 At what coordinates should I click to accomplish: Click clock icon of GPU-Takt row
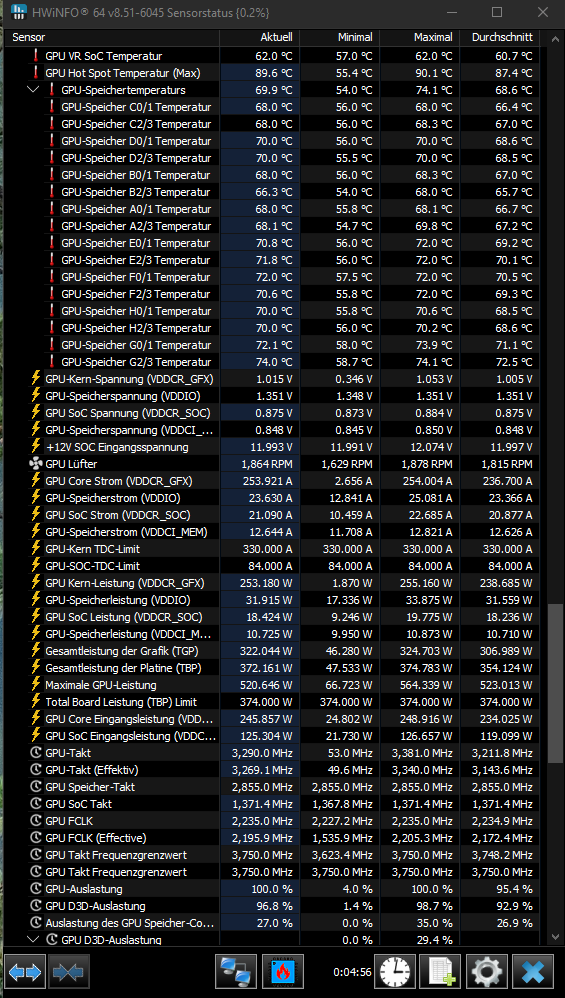(36, 753)
